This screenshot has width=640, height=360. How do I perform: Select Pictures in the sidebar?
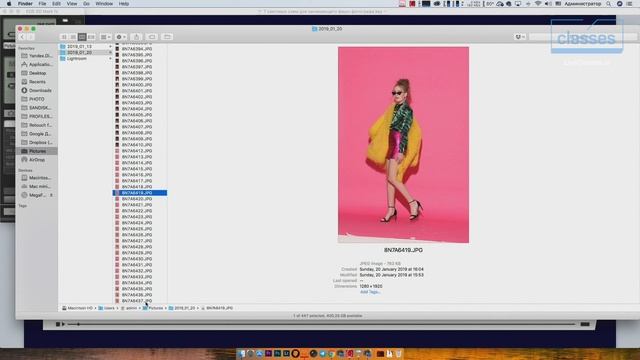37,151
